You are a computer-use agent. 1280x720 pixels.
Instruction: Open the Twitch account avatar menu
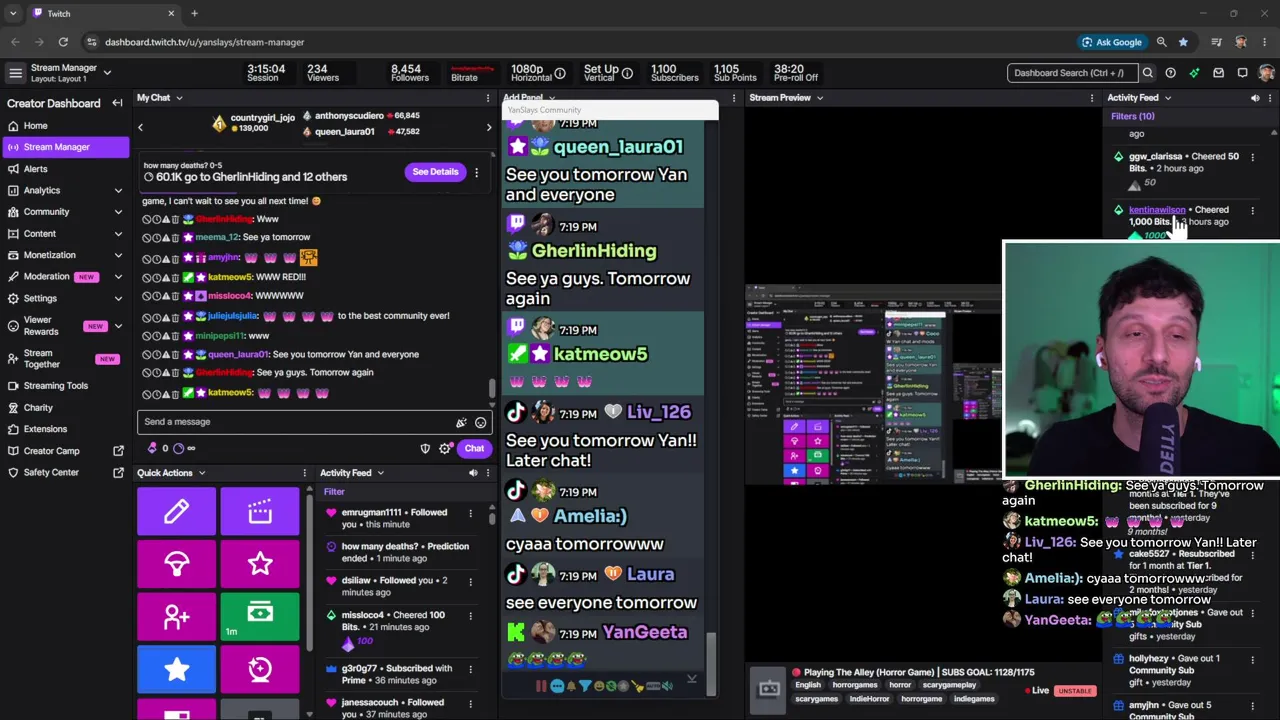(1266, 73)
